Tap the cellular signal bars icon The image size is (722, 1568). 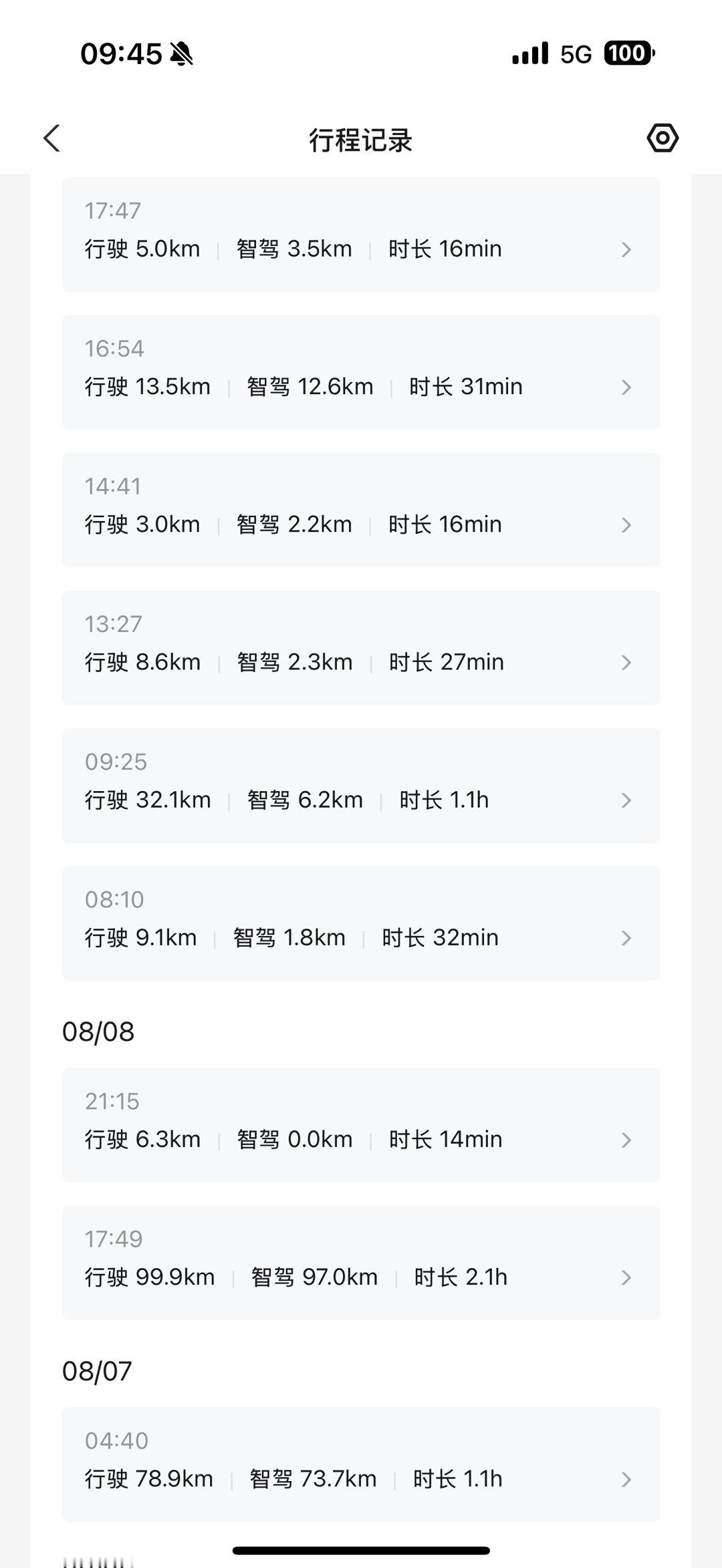[x=530, y=53]
